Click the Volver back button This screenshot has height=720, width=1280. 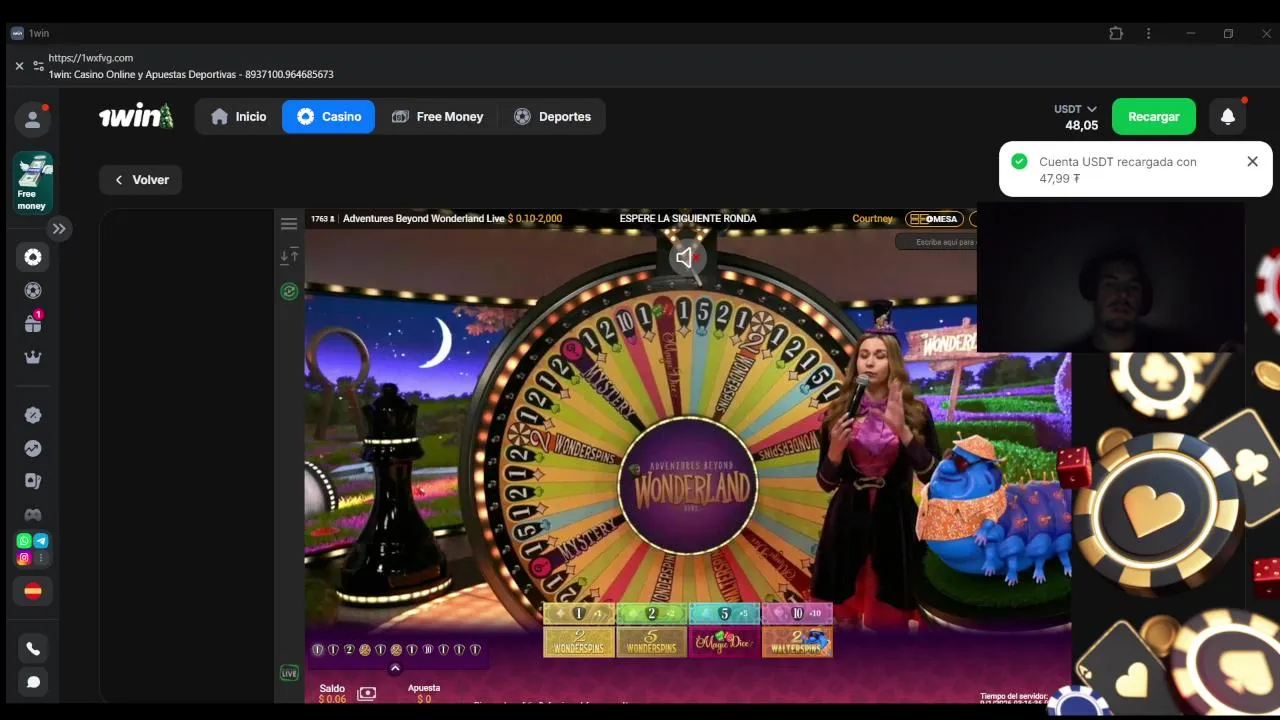(x=140, y=180)
